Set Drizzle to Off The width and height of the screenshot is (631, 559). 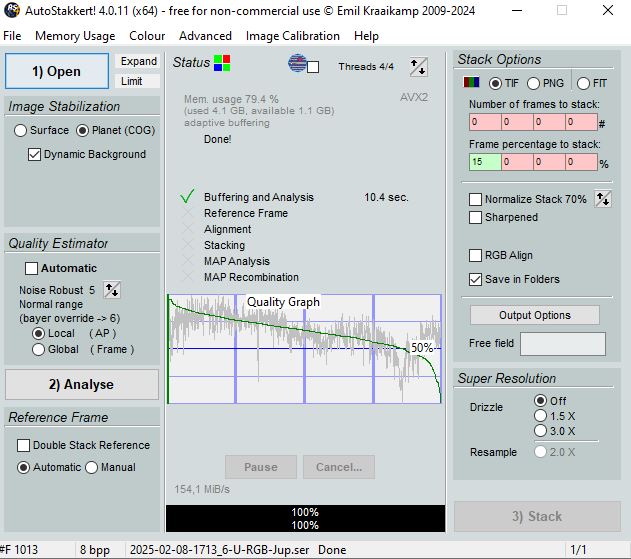tap(550, 401)
